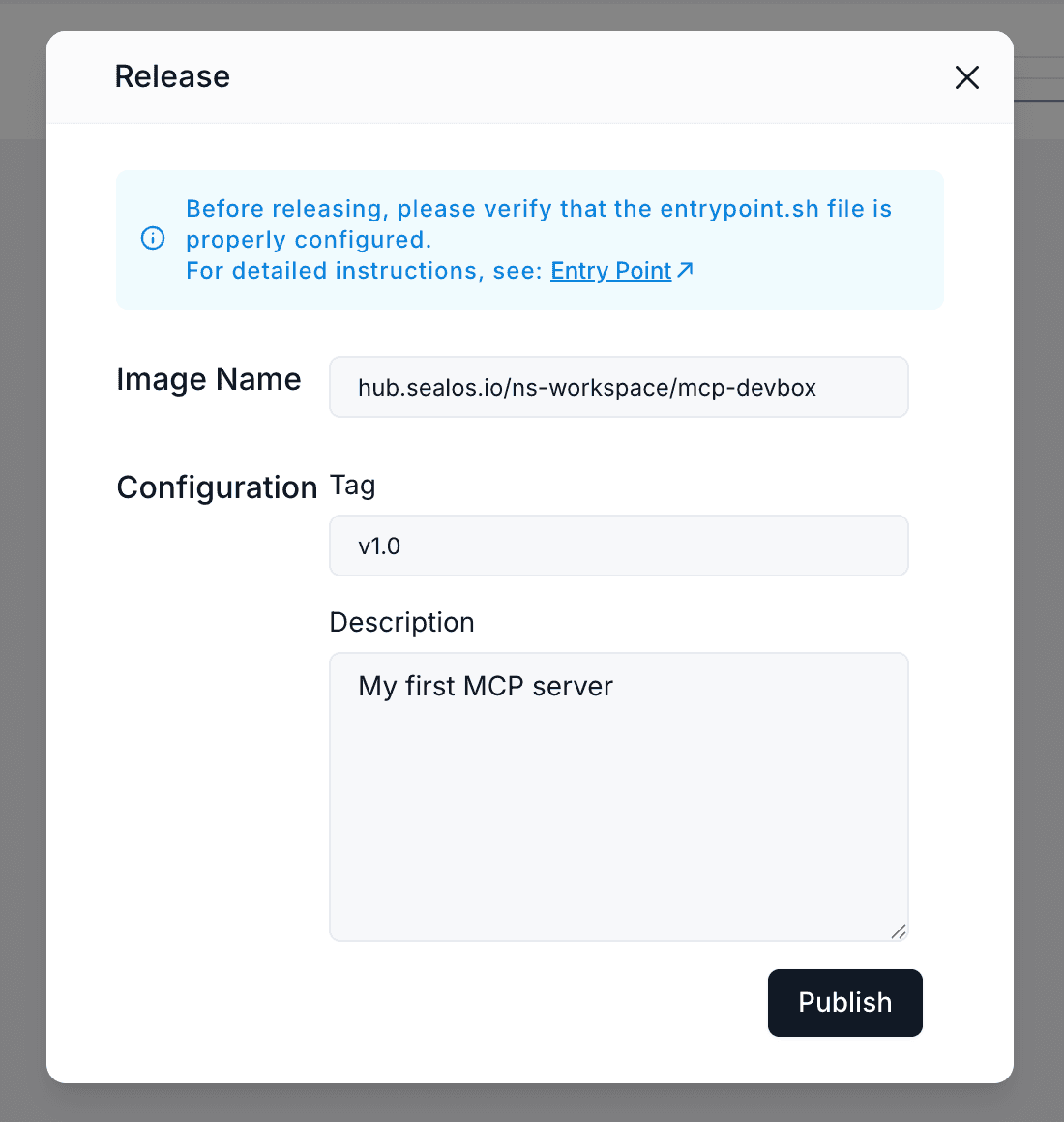Click the underlined Entry Point hyperlink
Screen dimensions: 1064x1122
610,271
